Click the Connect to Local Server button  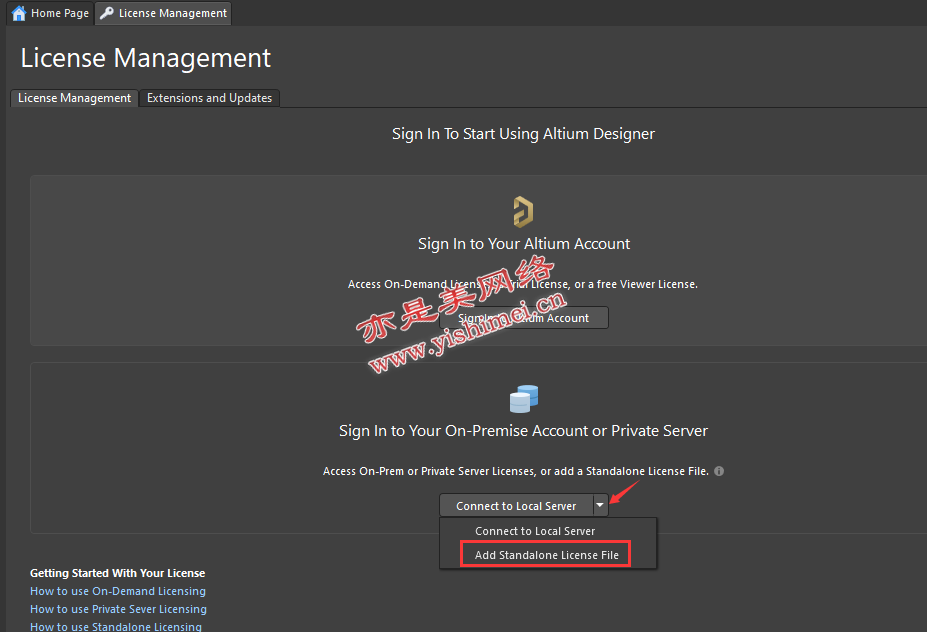pos(516,505)
